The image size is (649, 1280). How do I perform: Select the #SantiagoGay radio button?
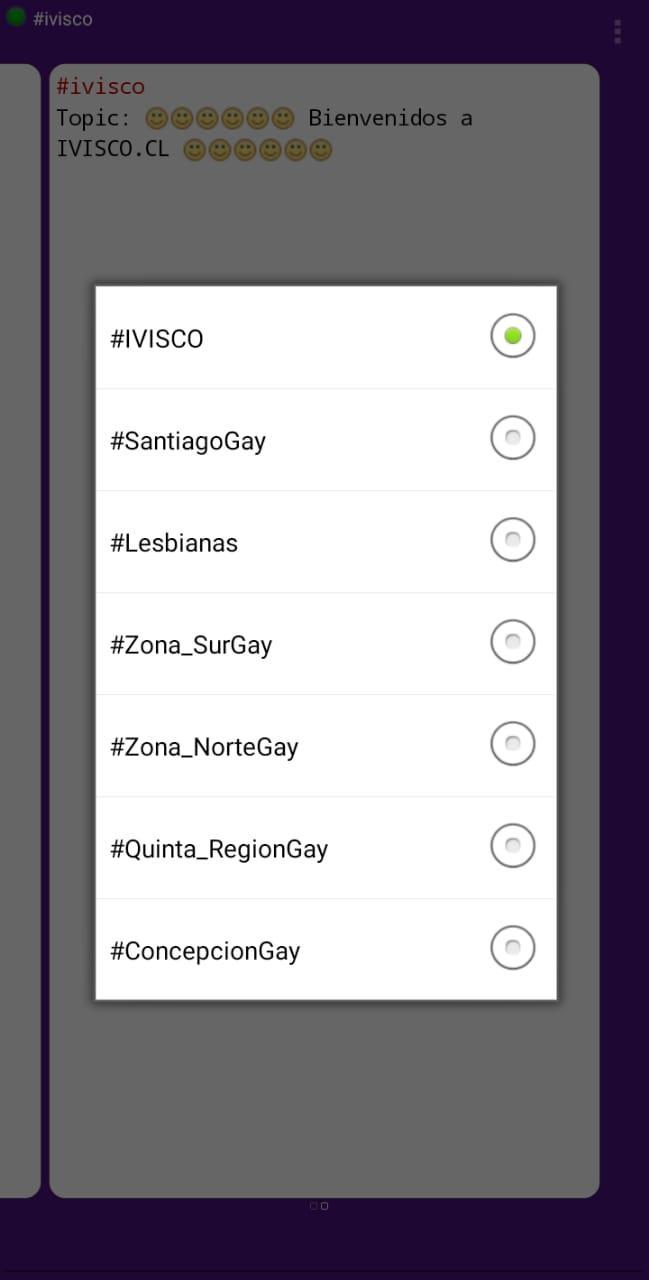pos(512,438)
